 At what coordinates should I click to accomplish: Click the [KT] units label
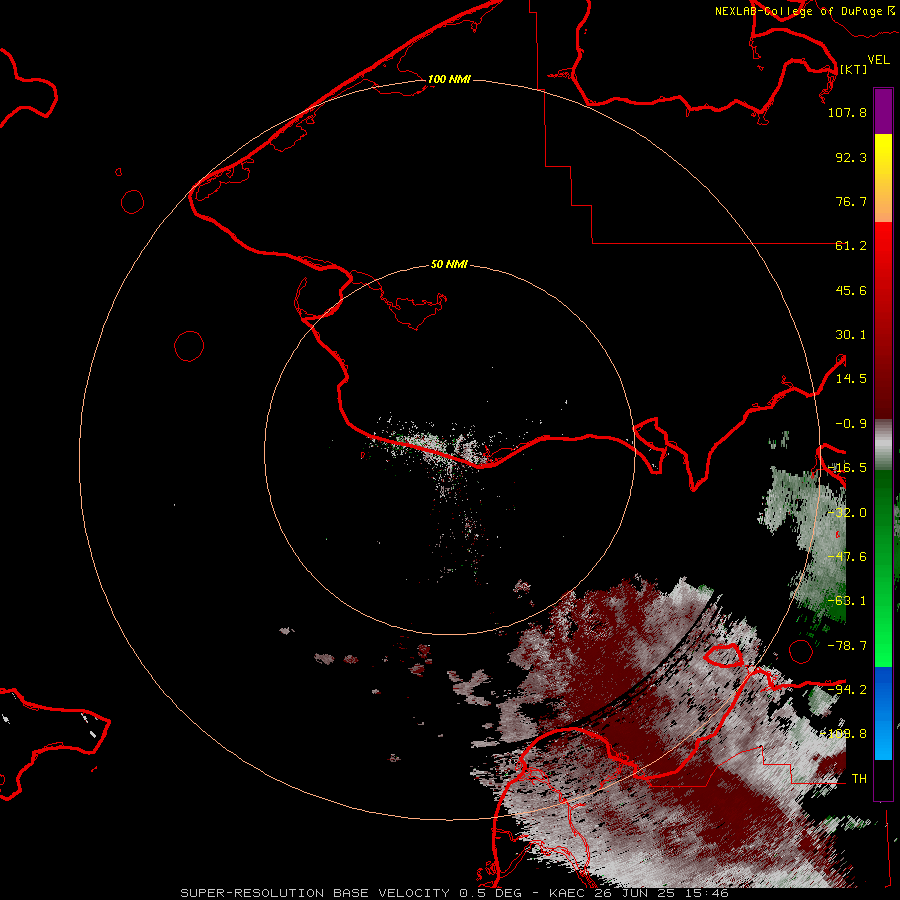coord(854,69)
